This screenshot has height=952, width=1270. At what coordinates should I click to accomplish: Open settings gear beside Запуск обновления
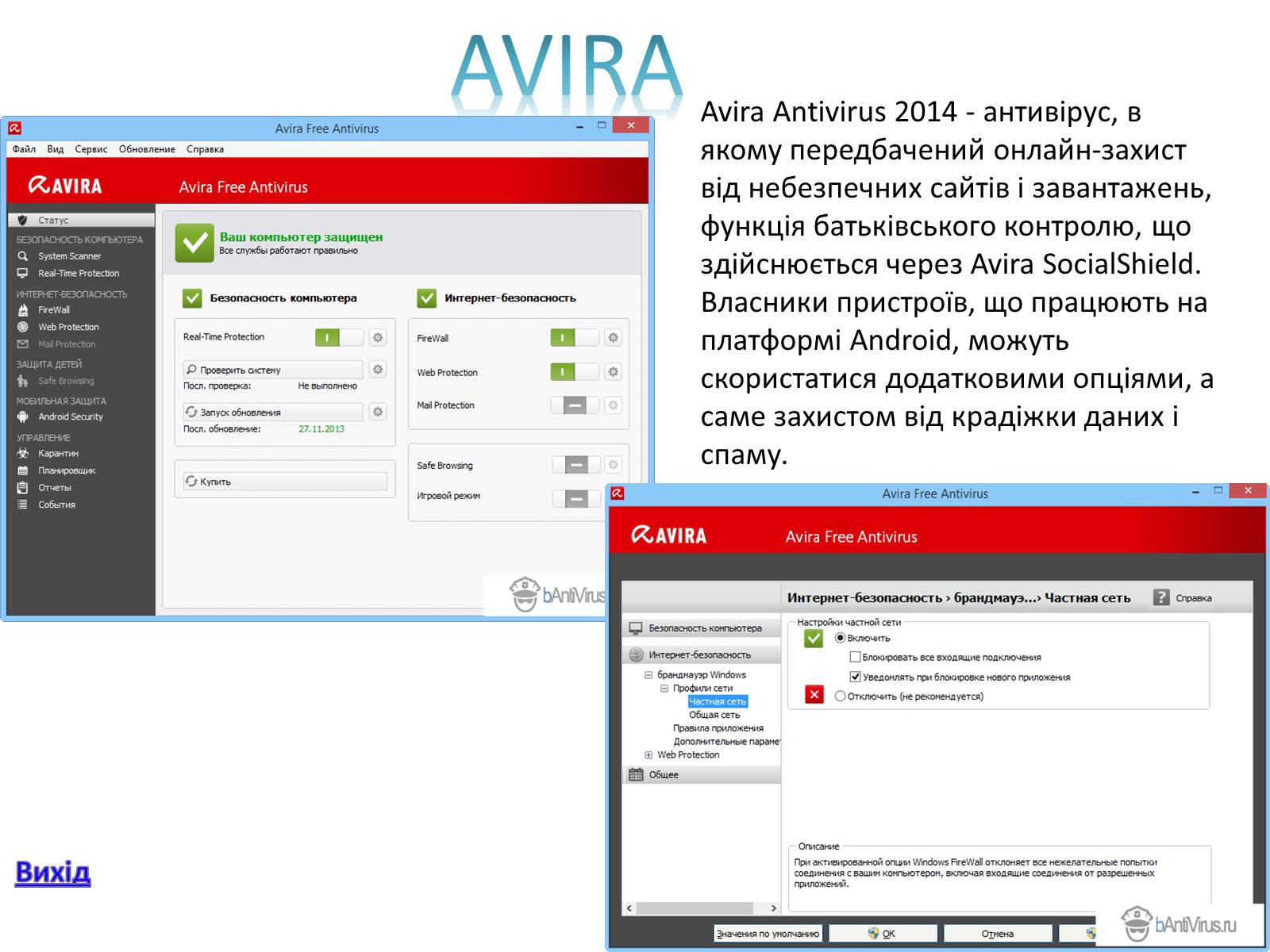pos(378,412)
